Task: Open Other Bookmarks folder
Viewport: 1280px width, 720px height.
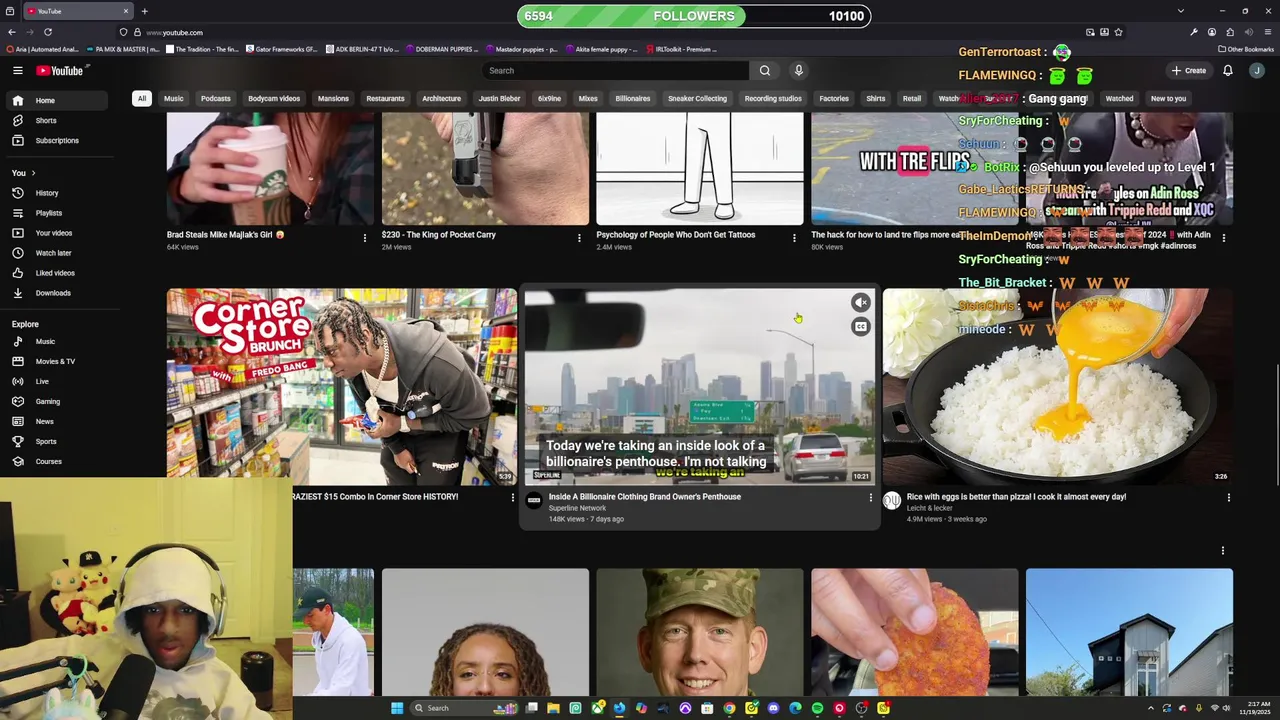Action: coord(1246,49)
